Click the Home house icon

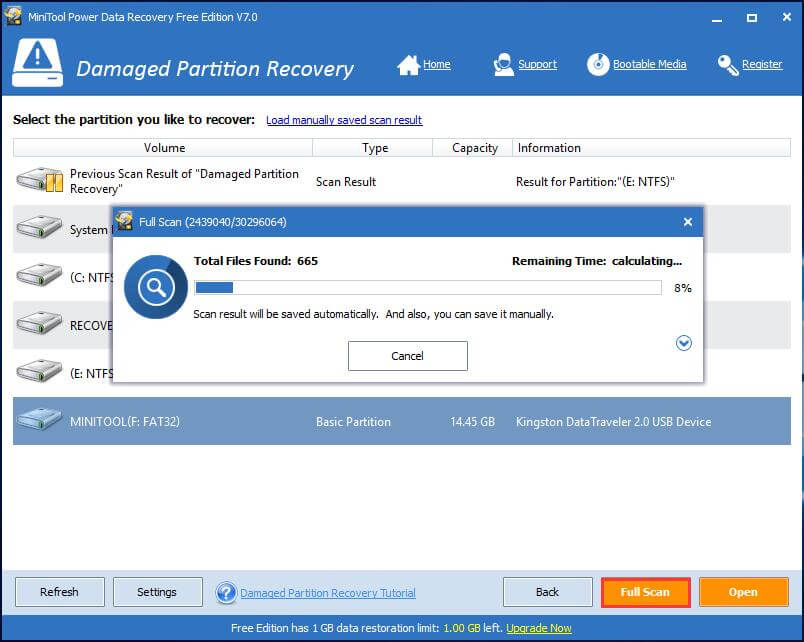(408, 65)
